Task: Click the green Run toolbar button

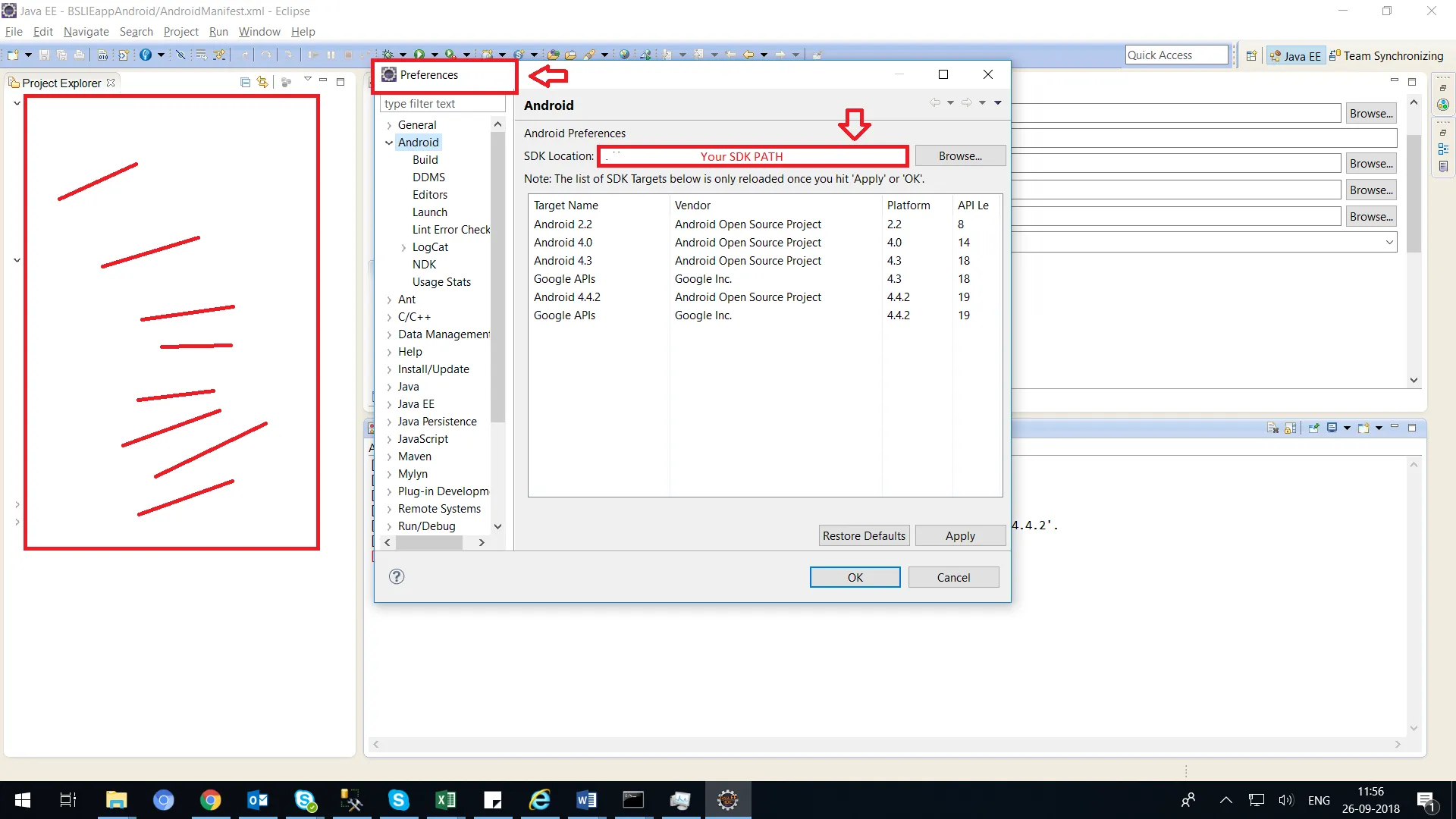Action: pos(419,55)
